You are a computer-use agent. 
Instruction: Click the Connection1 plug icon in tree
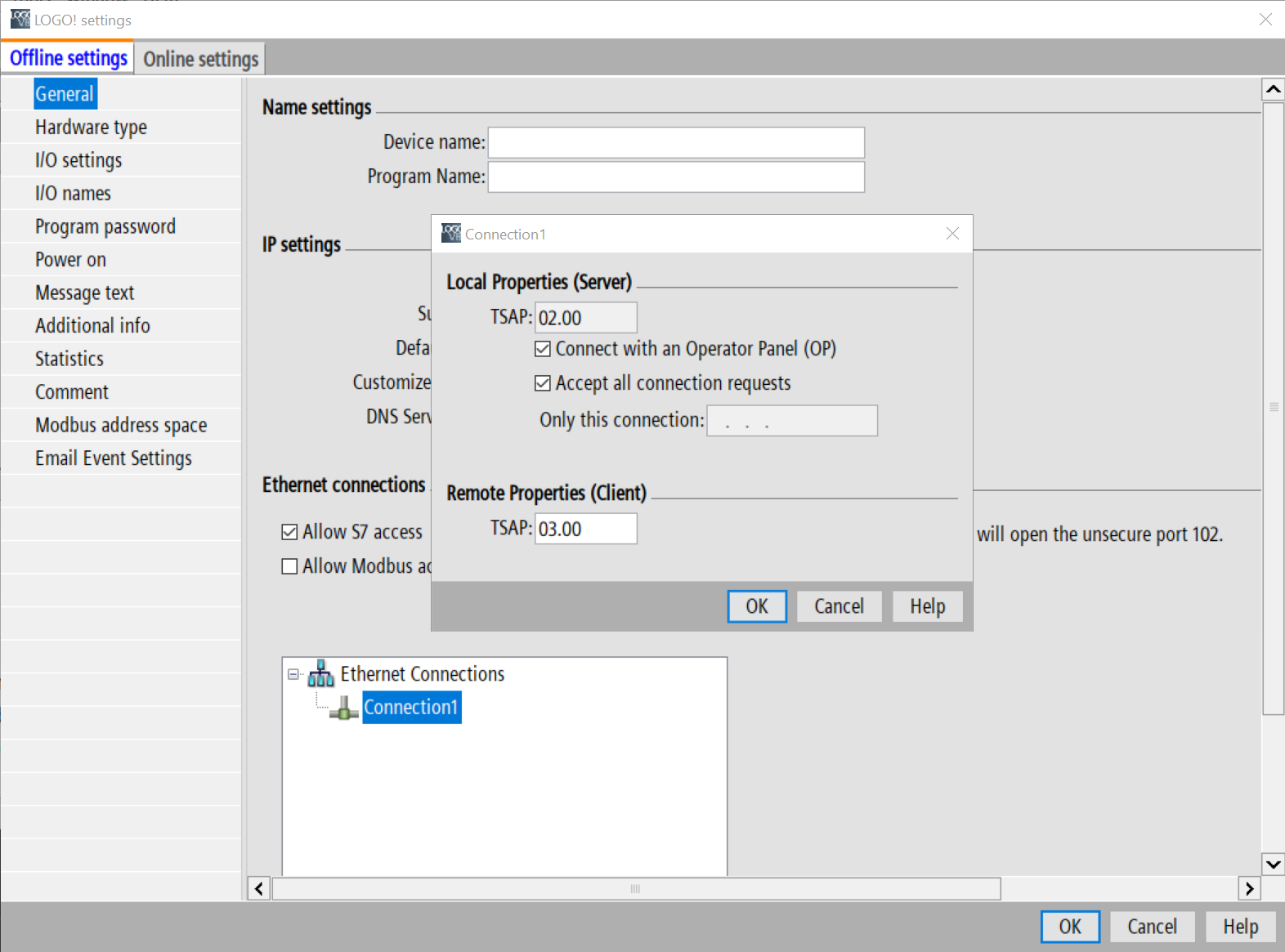pyautogui.click(x=344, y=708)
